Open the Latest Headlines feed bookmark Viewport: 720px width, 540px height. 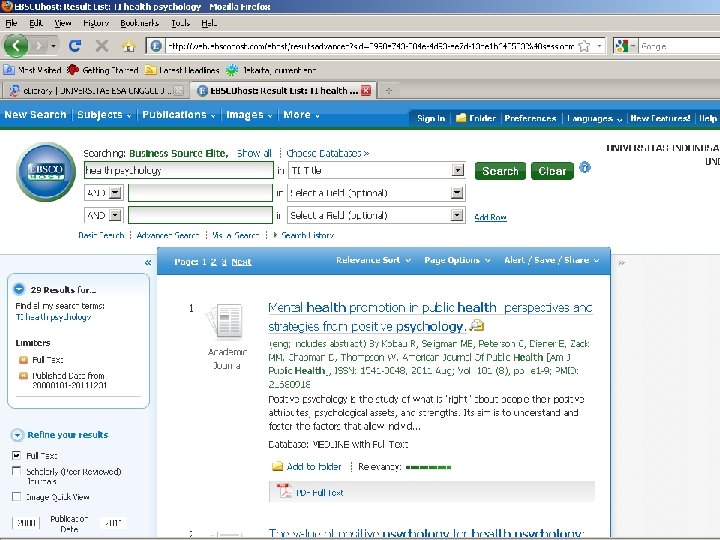click(182, 70)
